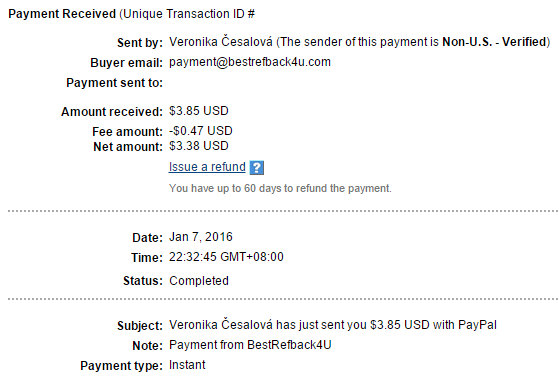Select the buyer email payment@bestrefback4u.com
The height and width of the screenshot is (386, 559).
pos(250,62)
